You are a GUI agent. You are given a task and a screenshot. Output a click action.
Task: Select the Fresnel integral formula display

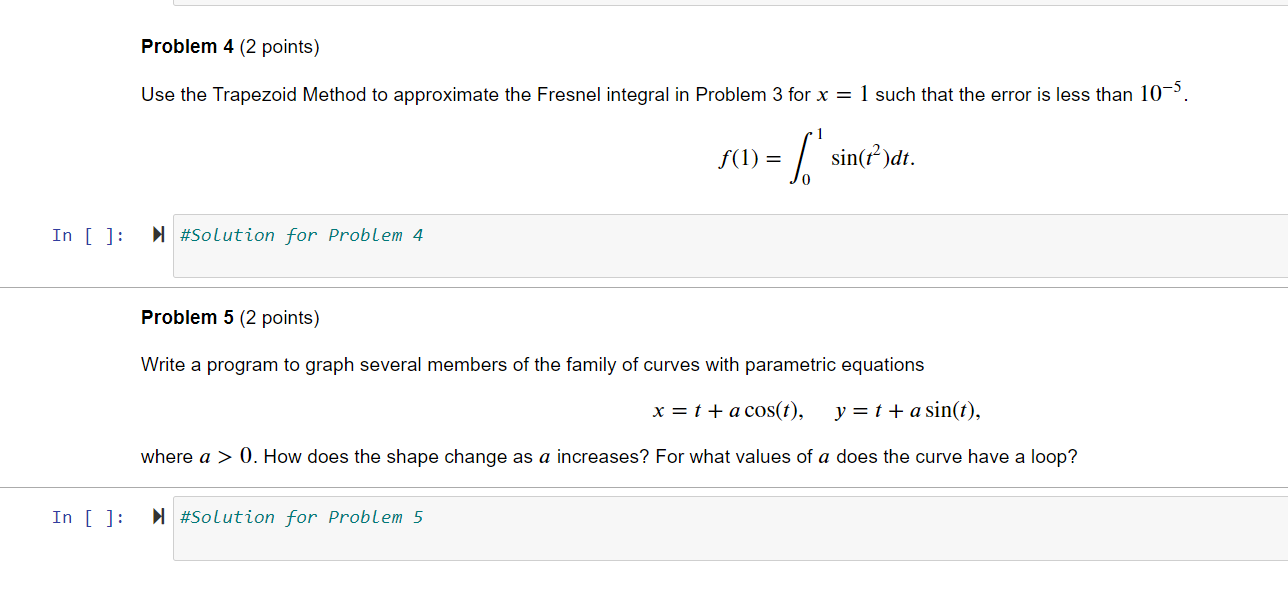pyautogui.click(x=817, y=157)
